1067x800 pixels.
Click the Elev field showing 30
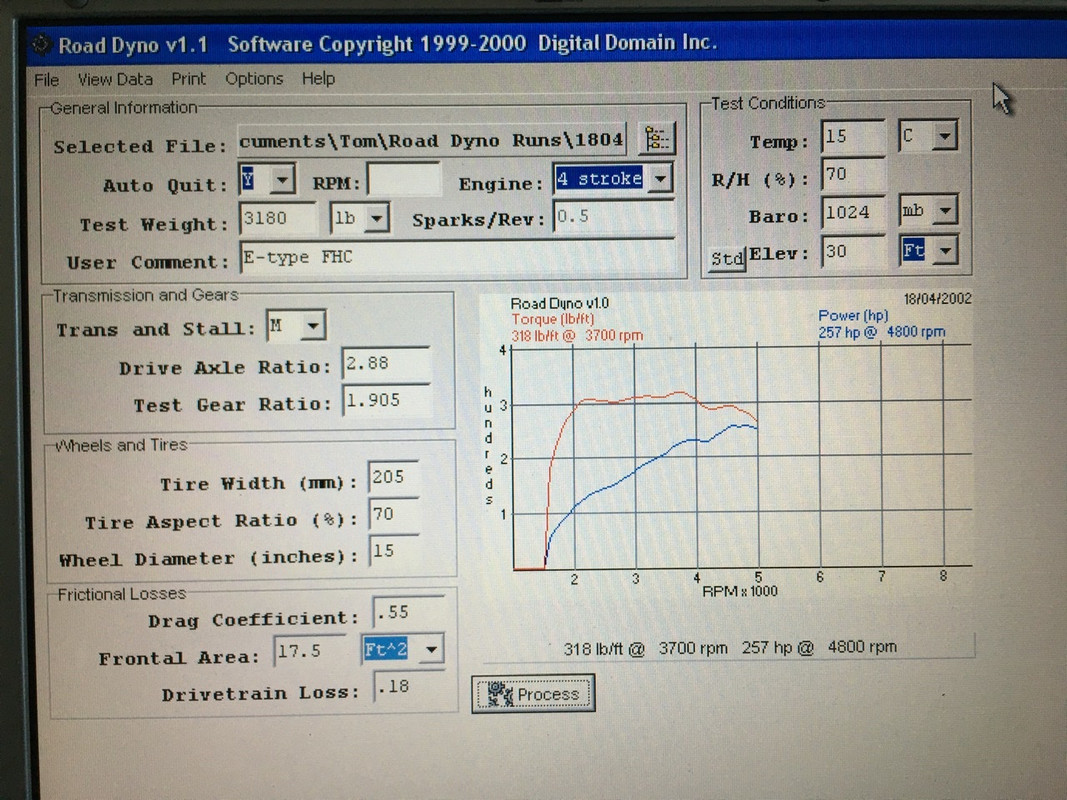pyautogui.click(x=853, y=252)
